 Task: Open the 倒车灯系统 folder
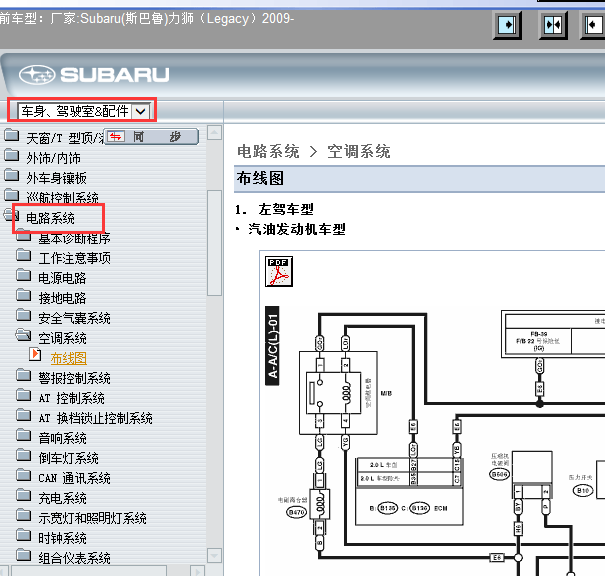[68, 458]
